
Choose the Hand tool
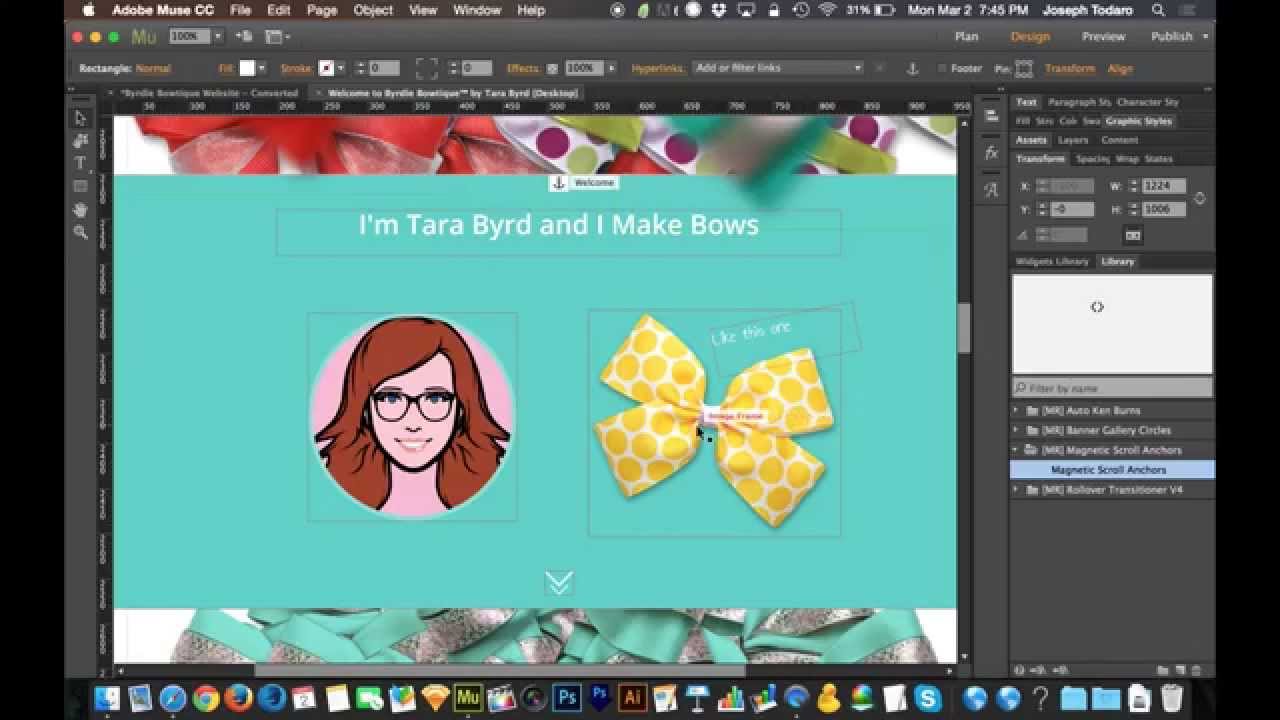pyautogui.click(x=81, y=209)
